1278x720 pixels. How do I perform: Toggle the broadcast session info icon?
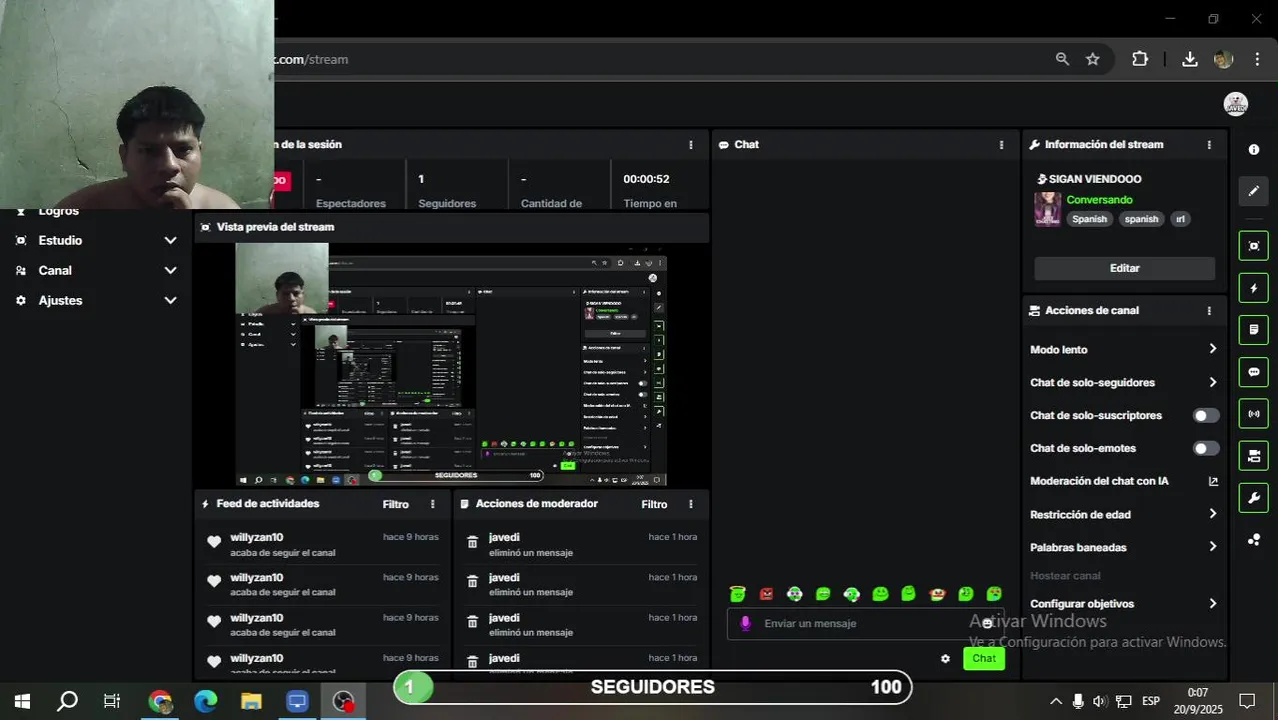1254,414
